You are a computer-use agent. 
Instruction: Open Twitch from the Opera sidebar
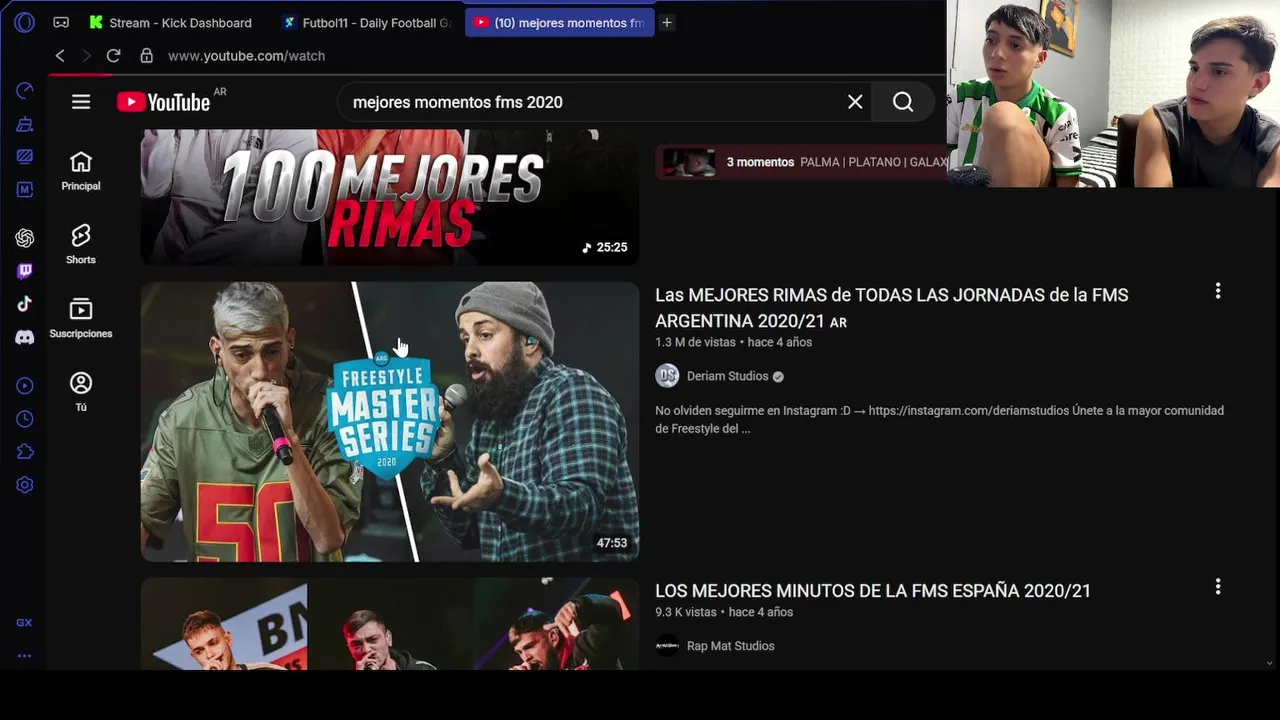coord(25,271)
